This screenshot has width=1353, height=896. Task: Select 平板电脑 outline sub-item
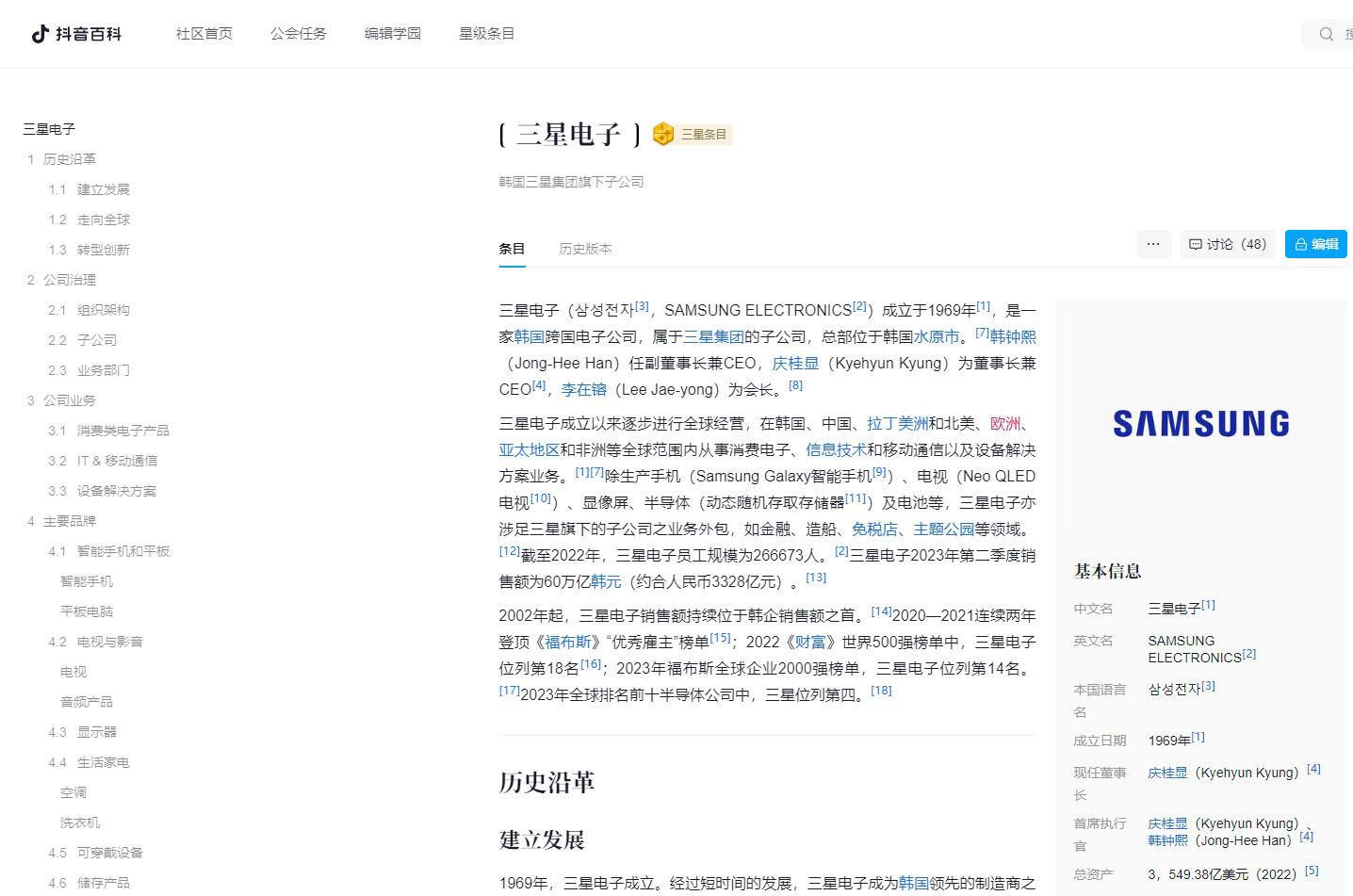[87, 611]
